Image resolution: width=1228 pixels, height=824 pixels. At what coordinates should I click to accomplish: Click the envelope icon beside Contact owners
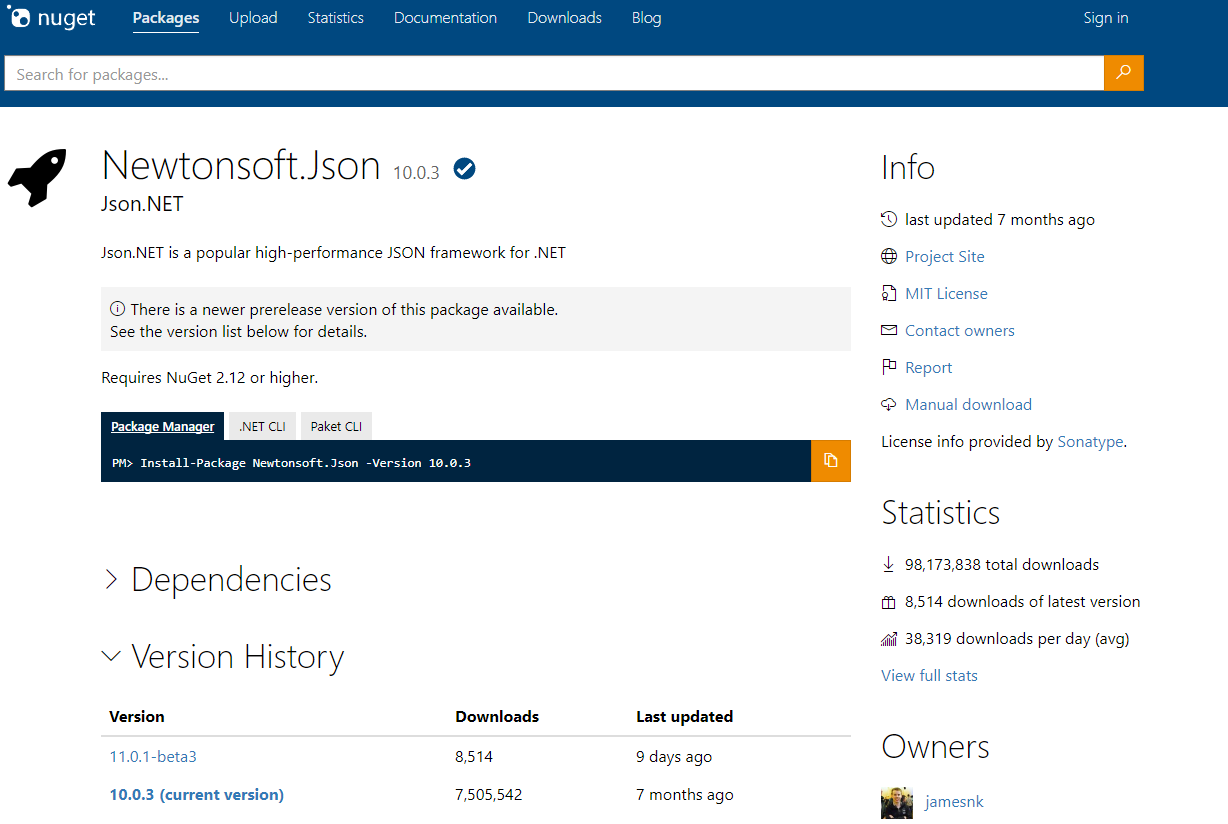tap(889, 330)
